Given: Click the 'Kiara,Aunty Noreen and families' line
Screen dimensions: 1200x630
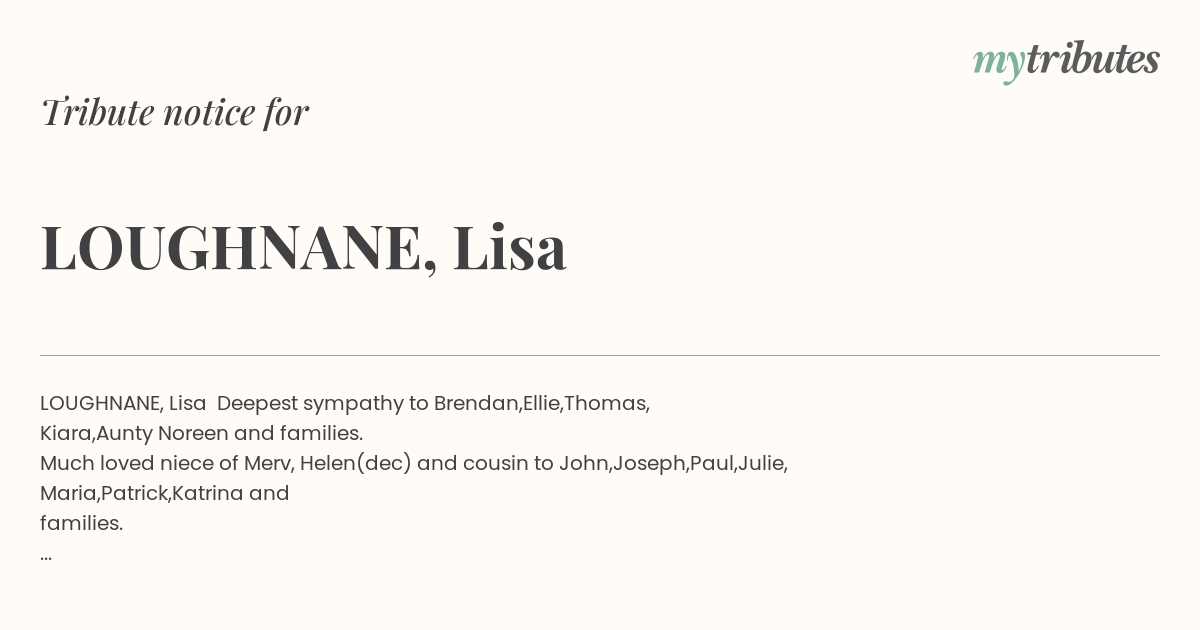Looking at the screenshot, I should (x=201, y=433).
